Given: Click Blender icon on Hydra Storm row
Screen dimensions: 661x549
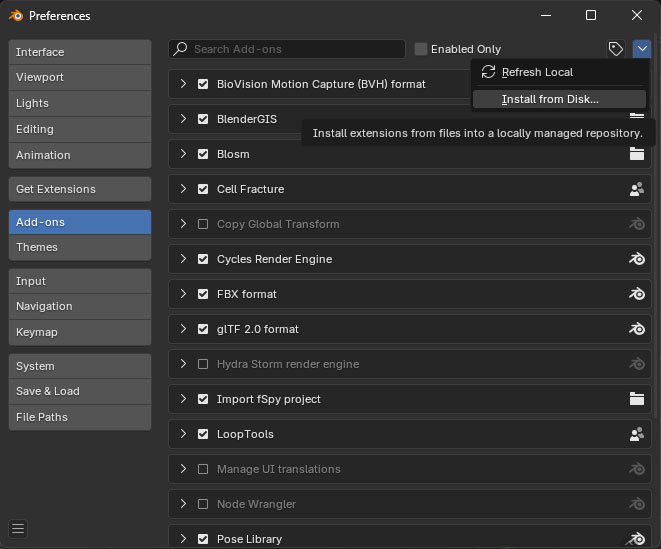Looking at the screenshot, I should 637,364.
